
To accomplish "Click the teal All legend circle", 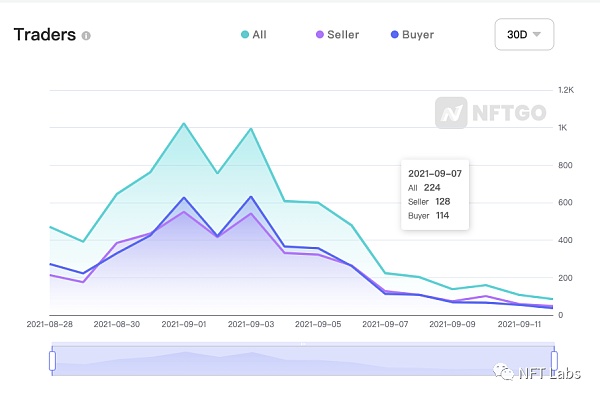I will [245, 34].
